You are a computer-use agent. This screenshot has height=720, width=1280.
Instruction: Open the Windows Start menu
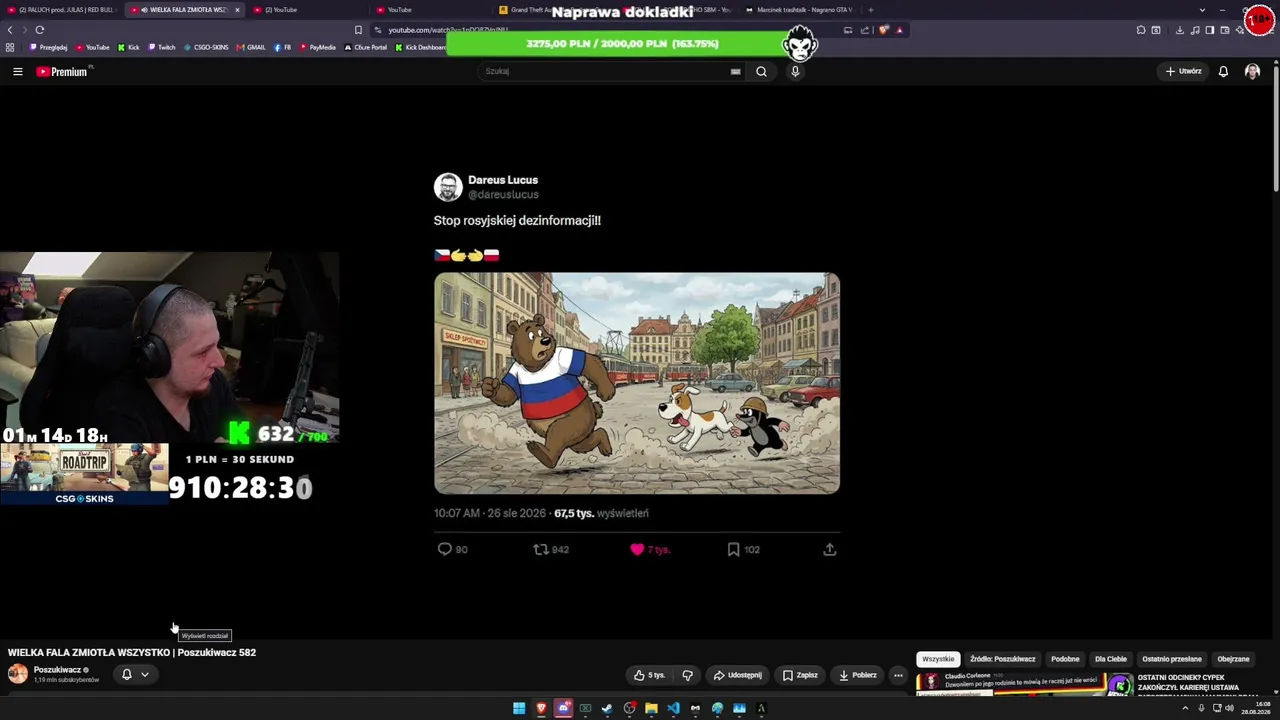[519, 708]
